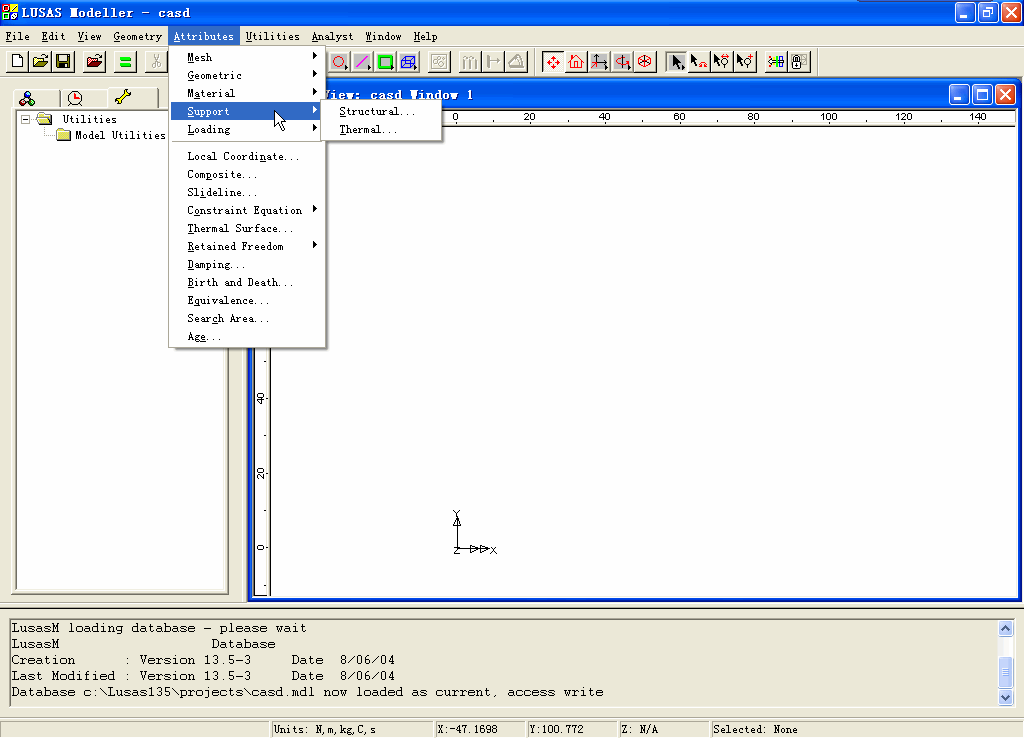The height and width of the screenshot is (738, 1024).
Task: Select the green square surface tool
Action: pyautogui.click(x=385, y=62)
